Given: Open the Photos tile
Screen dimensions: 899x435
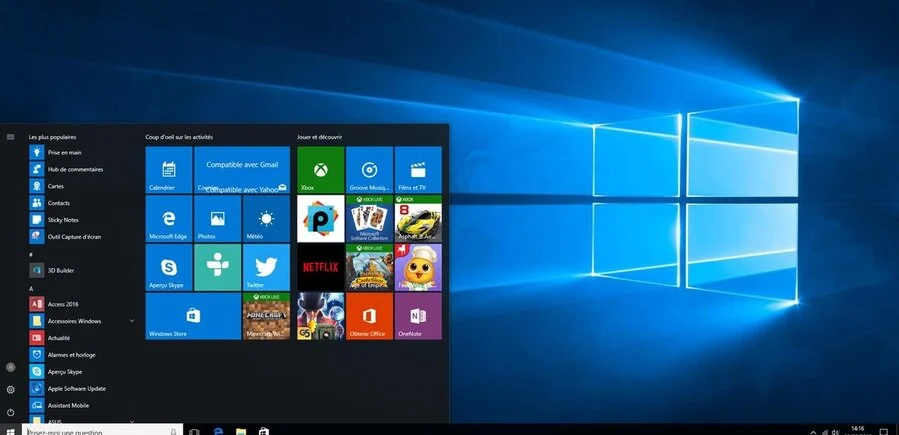Looking at the screenshot, I should [217, 218].
